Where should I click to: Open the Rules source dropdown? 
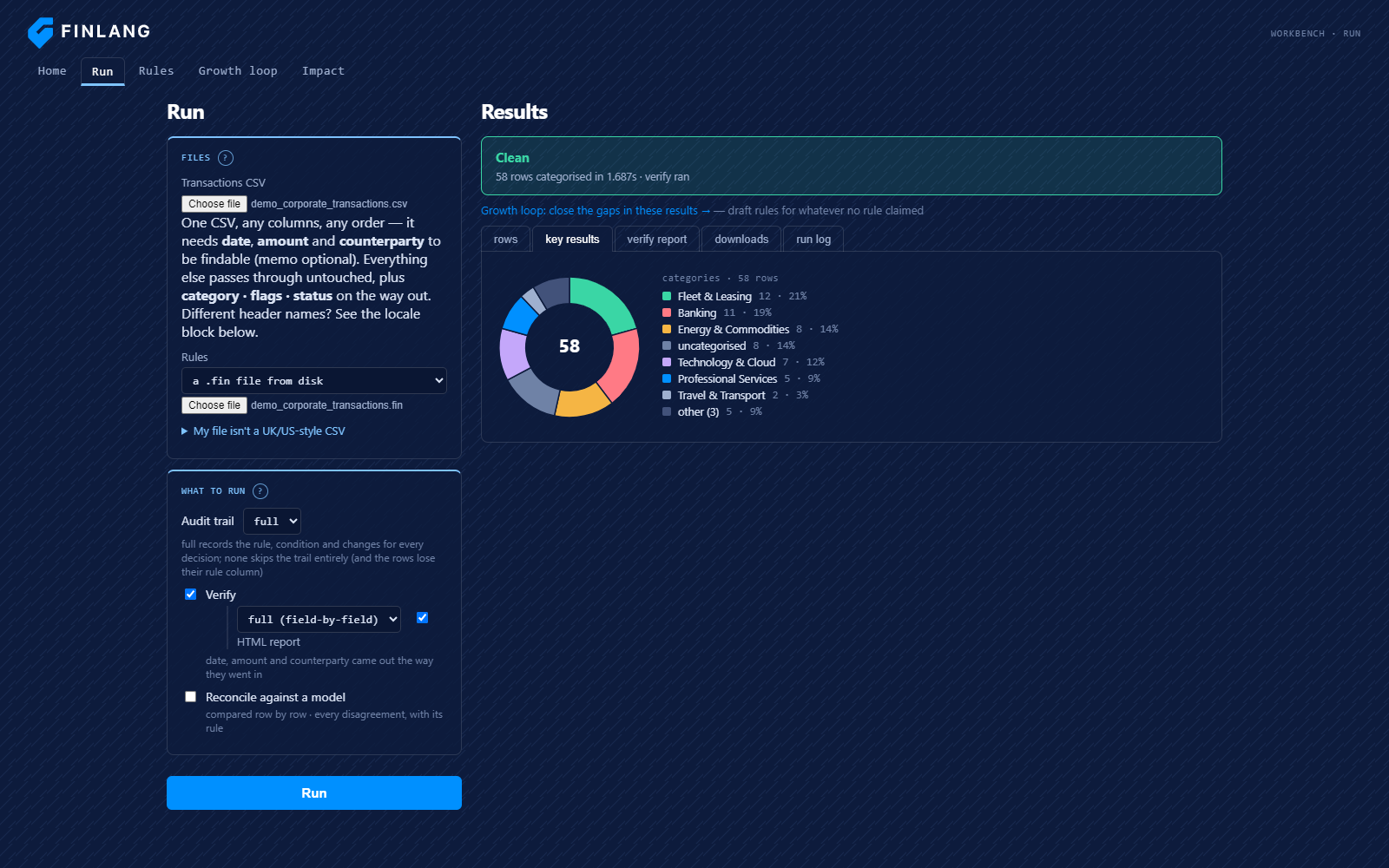click(x=314, y=381)
